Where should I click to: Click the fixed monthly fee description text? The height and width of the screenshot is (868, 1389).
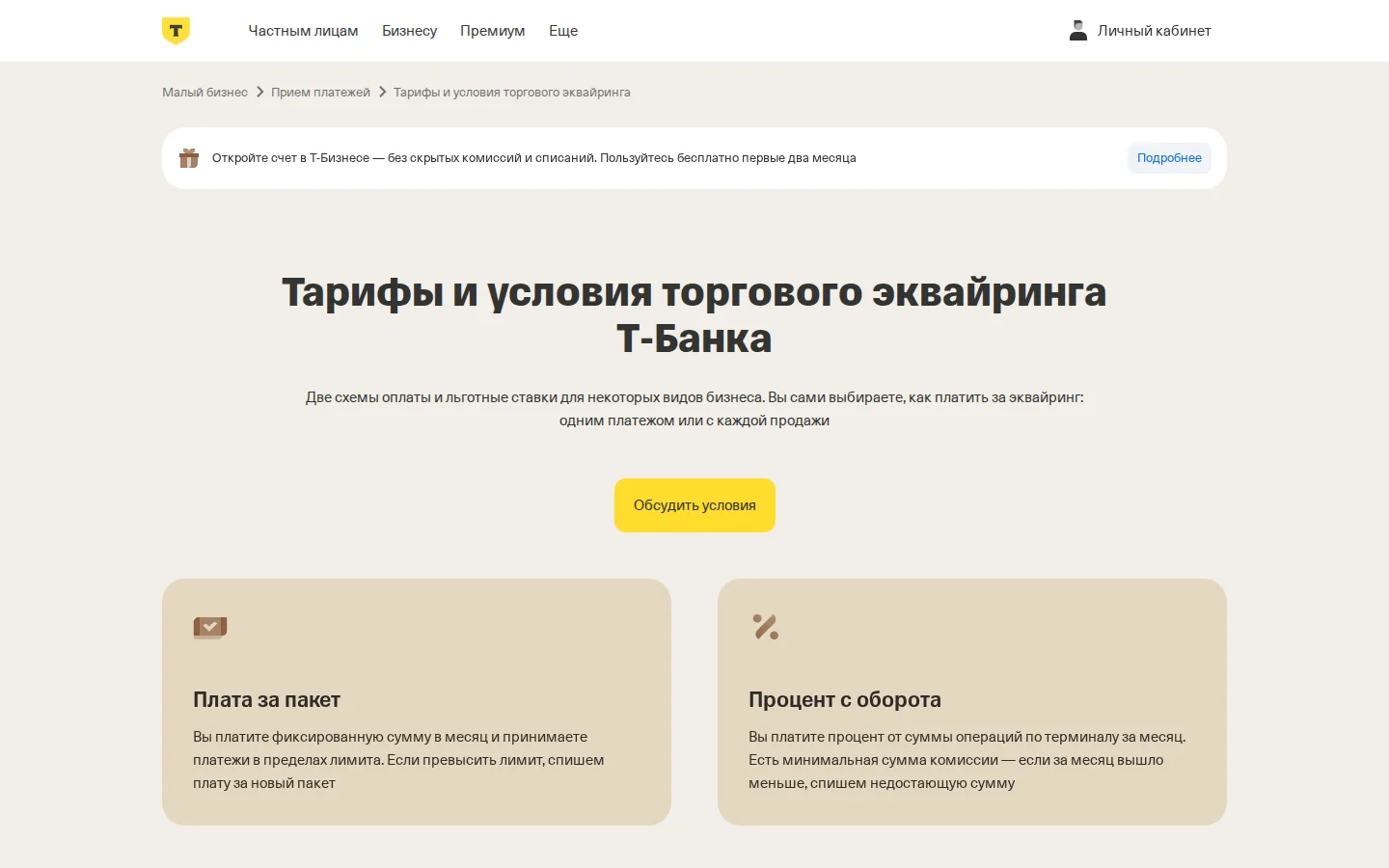point(398,760)
